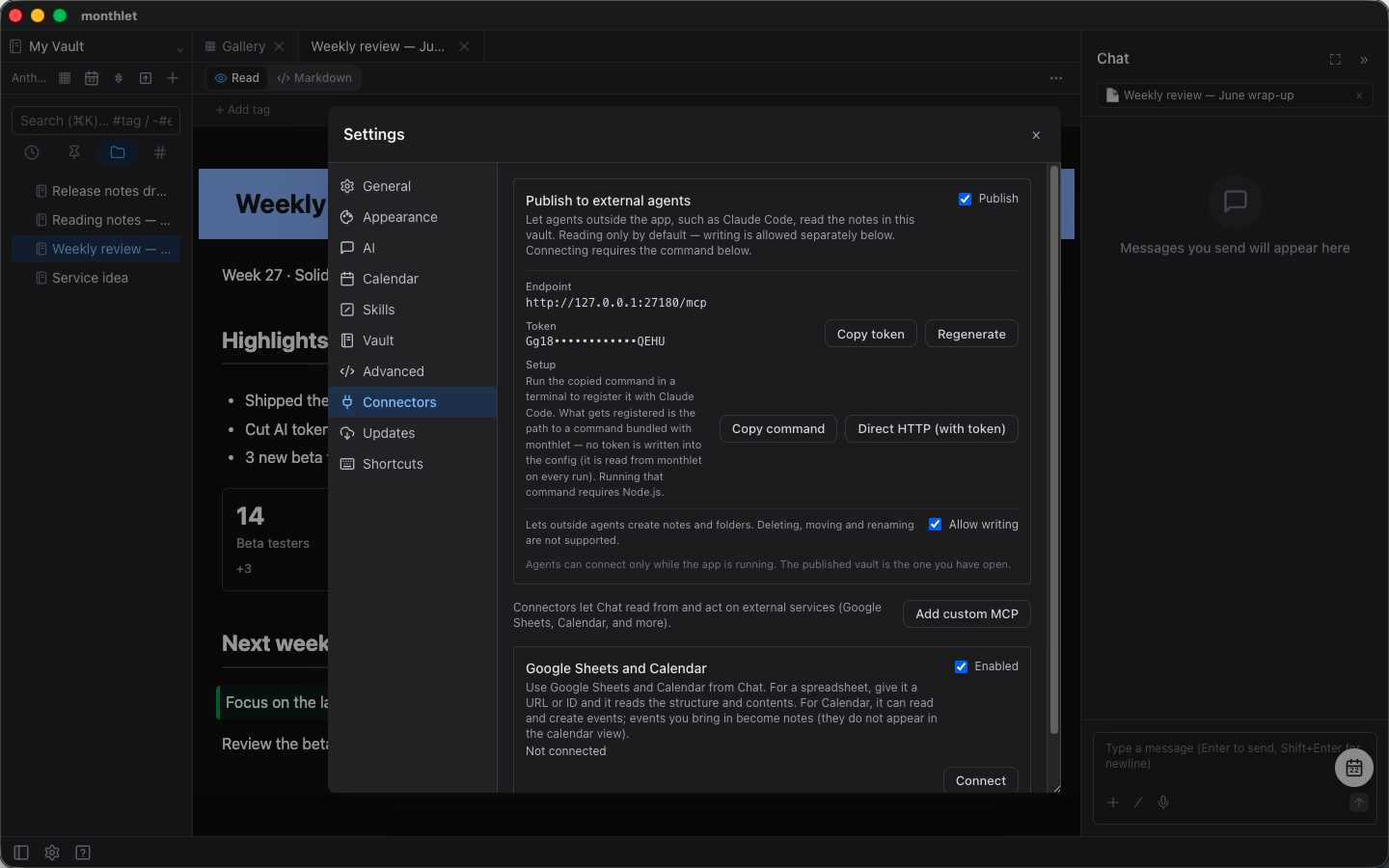Click Copy command button

(x=778, y=428)
